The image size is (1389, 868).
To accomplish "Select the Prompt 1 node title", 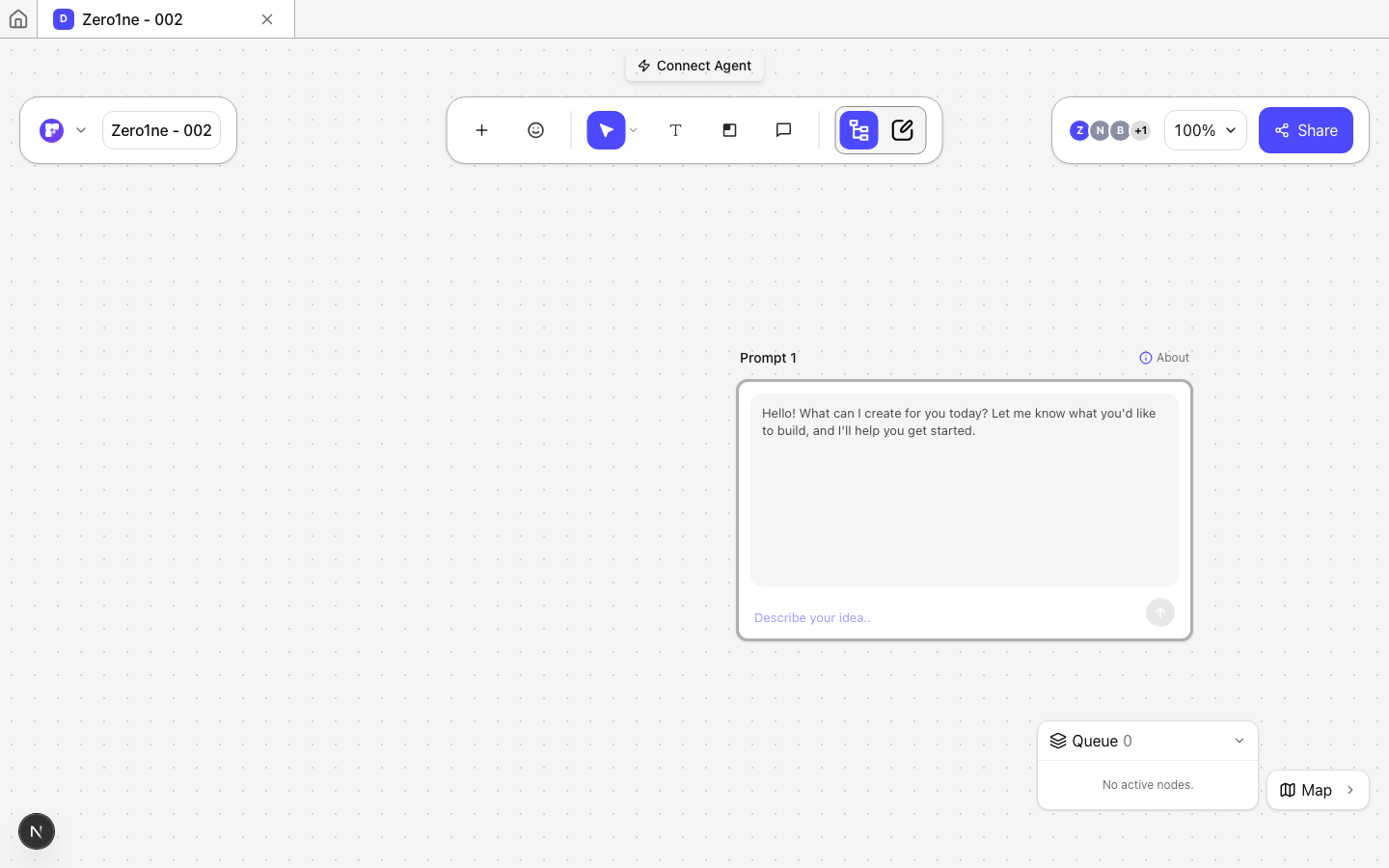I will pyautogui.click(x=768, y=358).
